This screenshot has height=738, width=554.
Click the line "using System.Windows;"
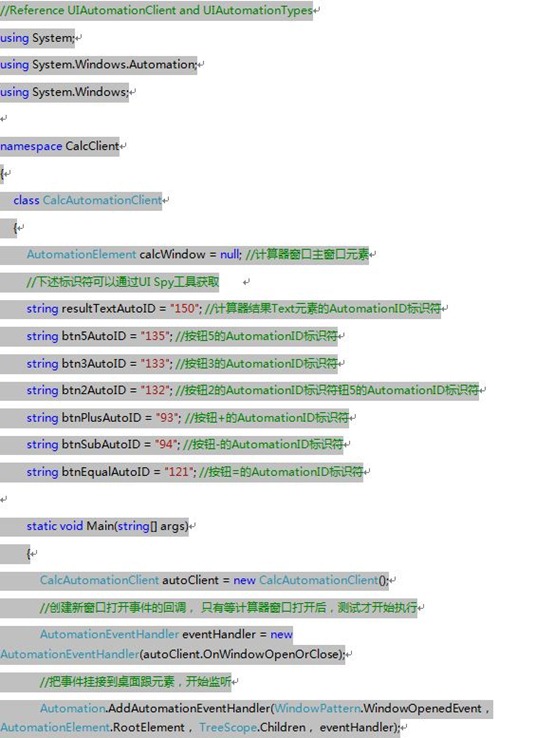[64, 92]
